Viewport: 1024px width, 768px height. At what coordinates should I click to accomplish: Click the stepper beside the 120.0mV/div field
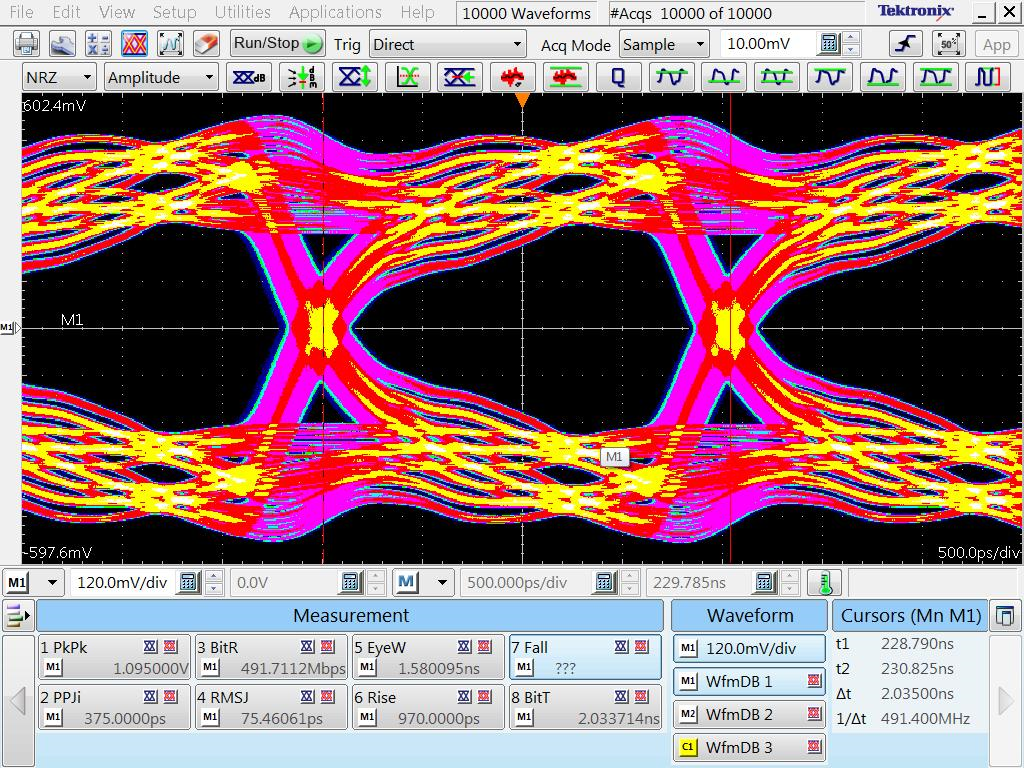tap(214, 582)
